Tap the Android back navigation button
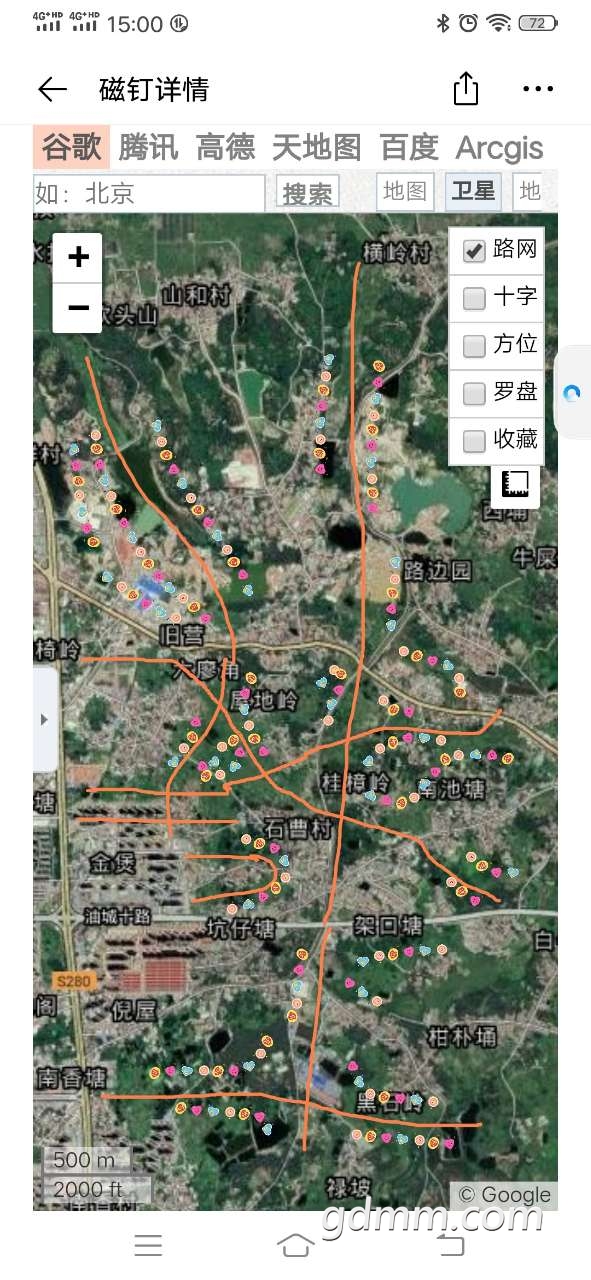Screen dimensions: 591x1280 pos(451,1245)
